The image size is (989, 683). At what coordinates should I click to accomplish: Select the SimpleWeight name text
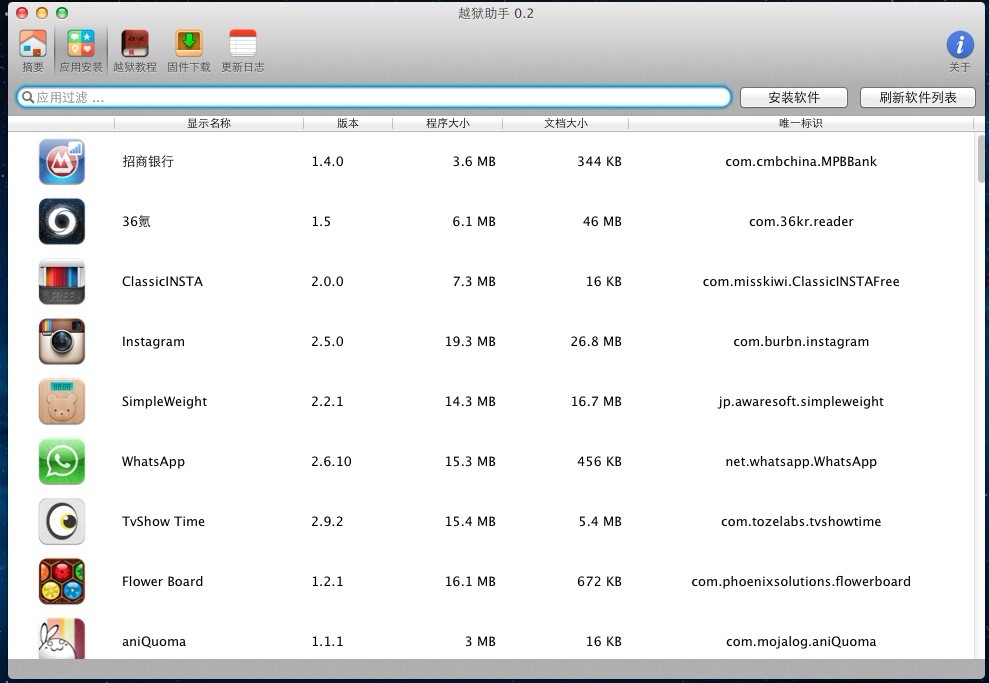[164, 402]
